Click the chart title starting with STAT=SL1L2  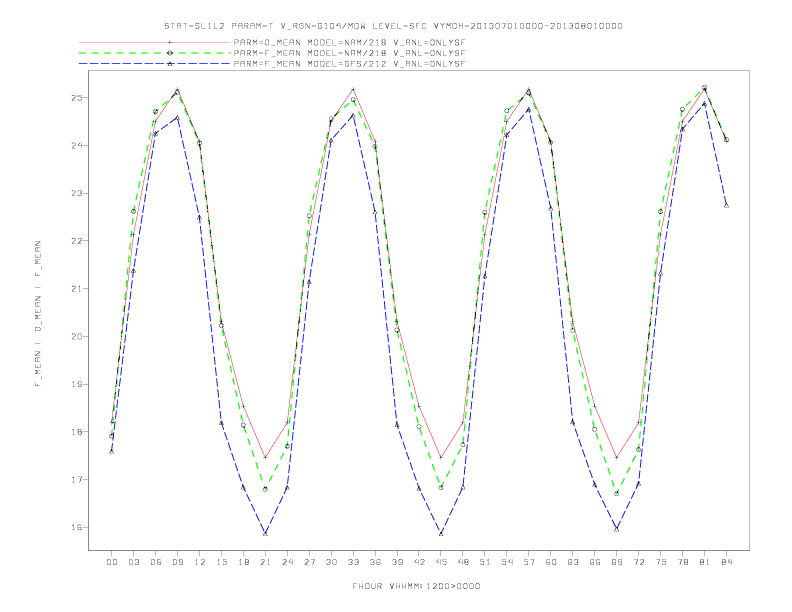pos(393,26)
